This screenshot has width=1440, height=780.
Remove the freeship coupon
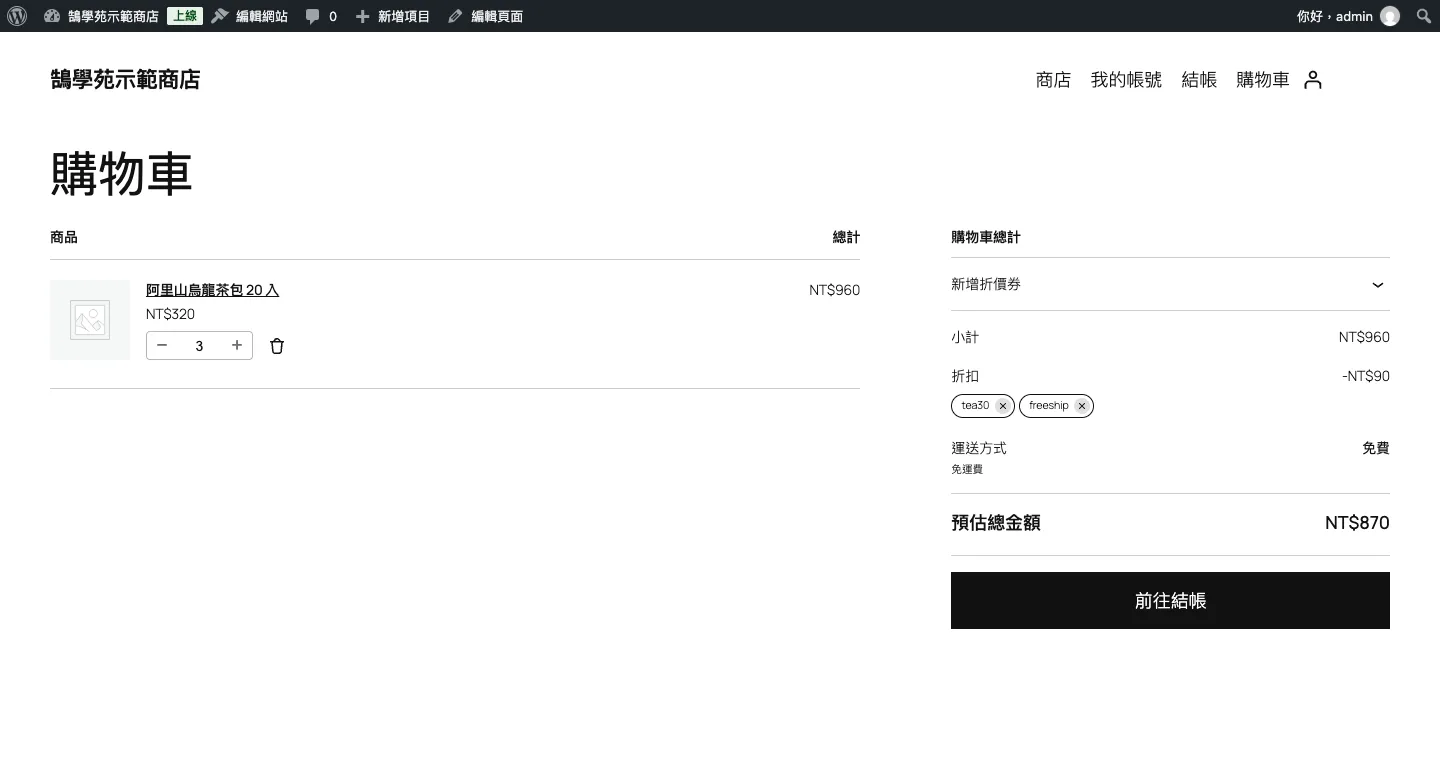tap(1081, 406)
